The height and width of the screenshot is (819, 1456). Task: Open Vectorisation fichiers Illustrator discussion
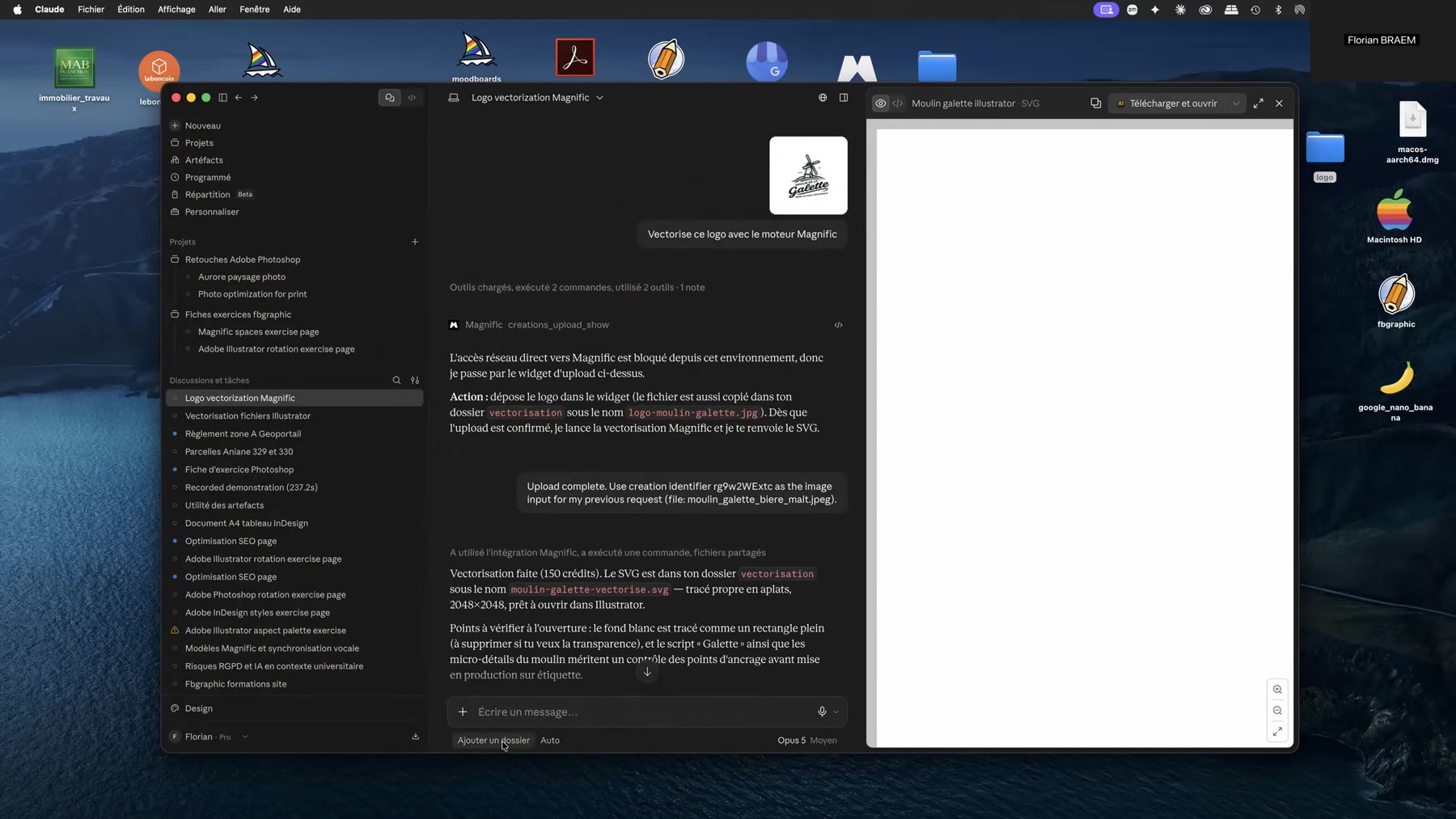click(x=294, y=416)
